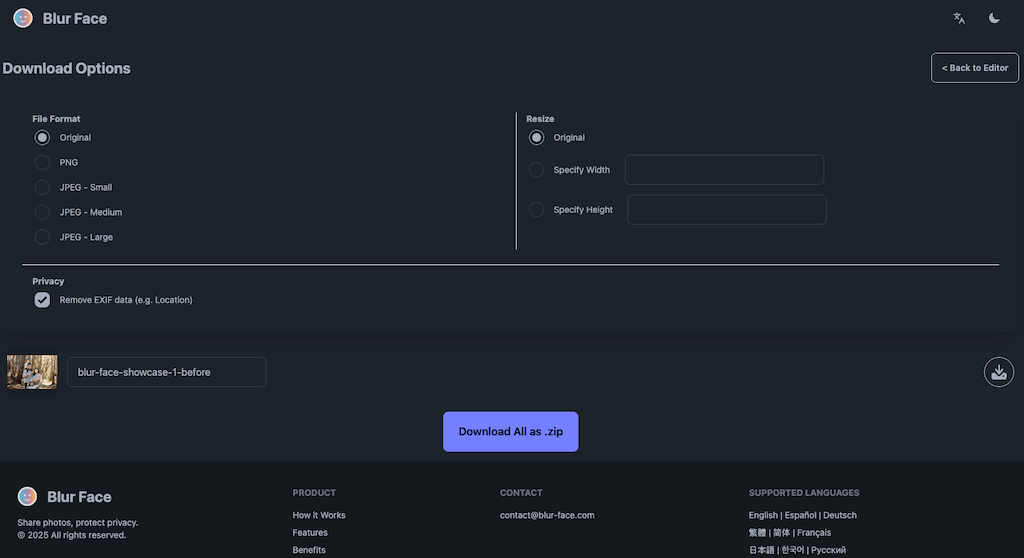Click the Specify Width input field
This screenshot has width=1024, height=558.
(x=724, y=170)
